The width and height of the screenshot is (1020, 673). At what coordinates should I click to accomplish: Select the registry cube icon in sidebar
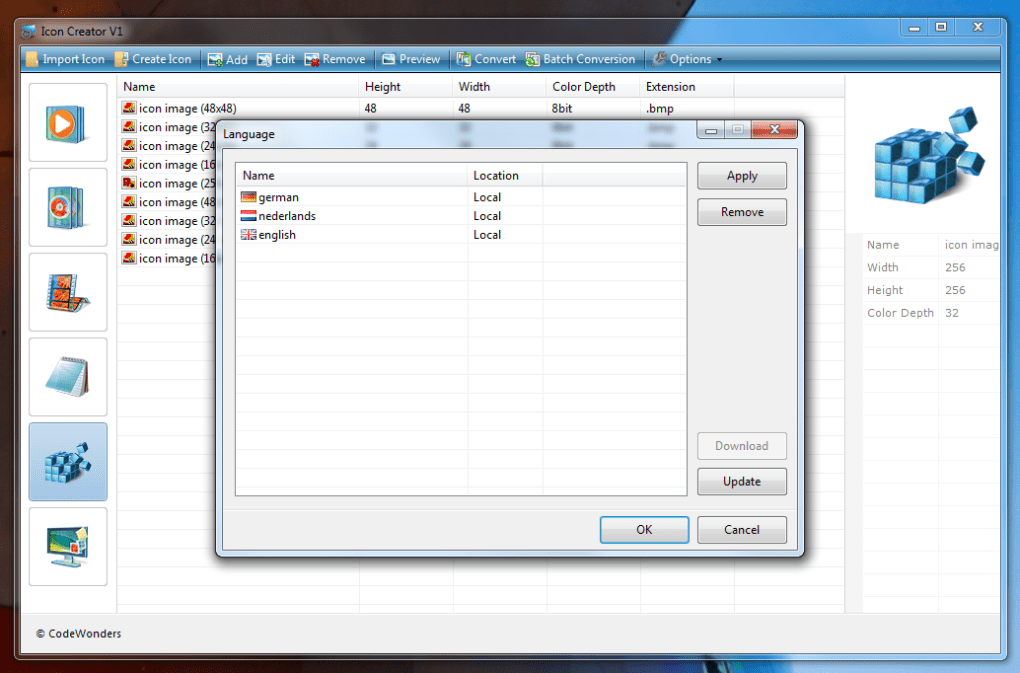coord(67,461)
